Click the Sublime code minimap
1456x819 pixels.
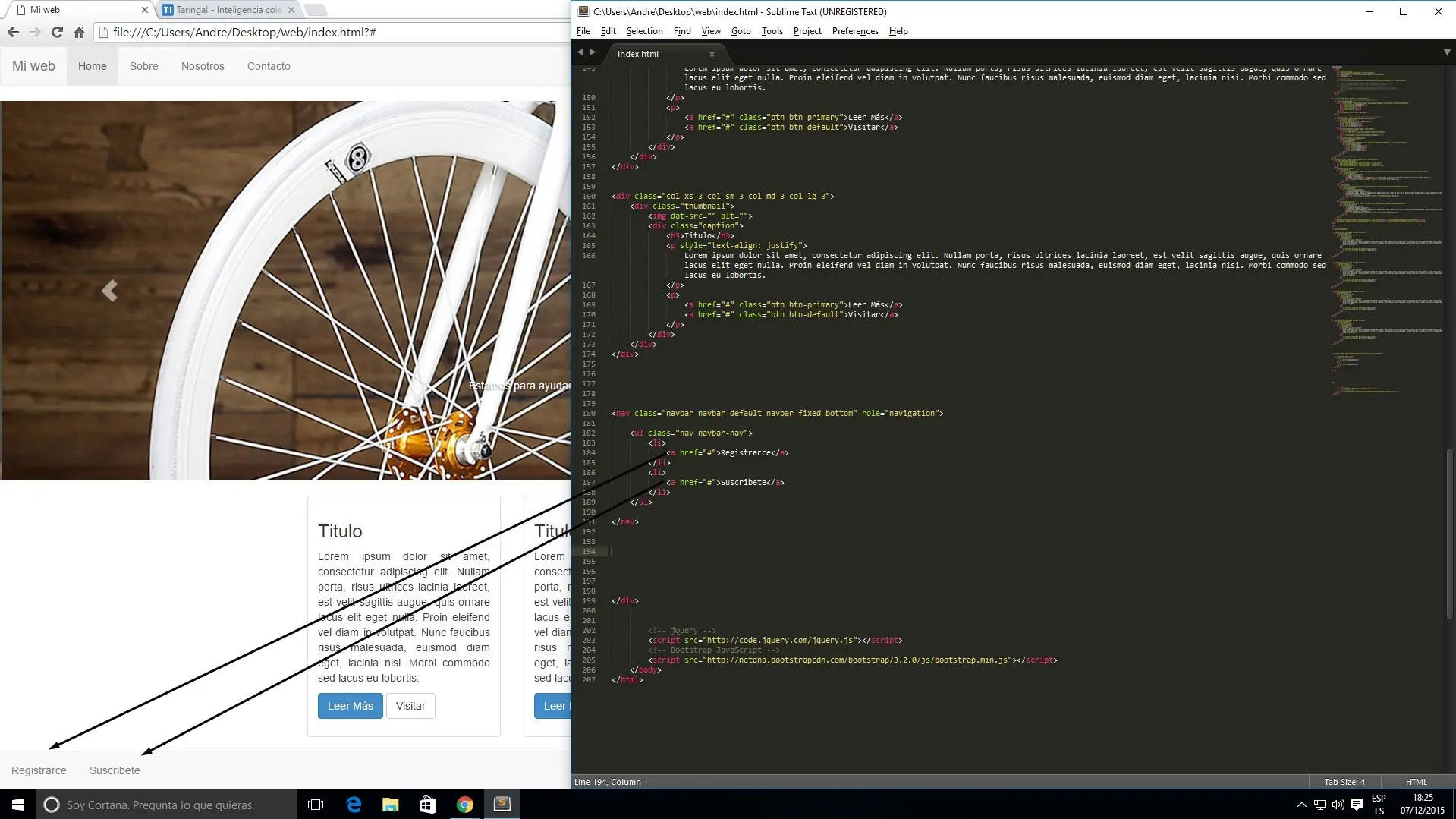point(1385,232)
